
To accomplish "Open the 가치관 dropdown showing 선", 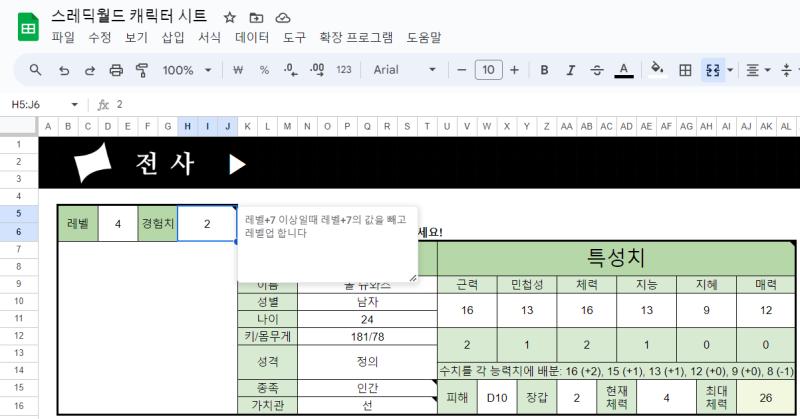I will click(x=367, y=405).
